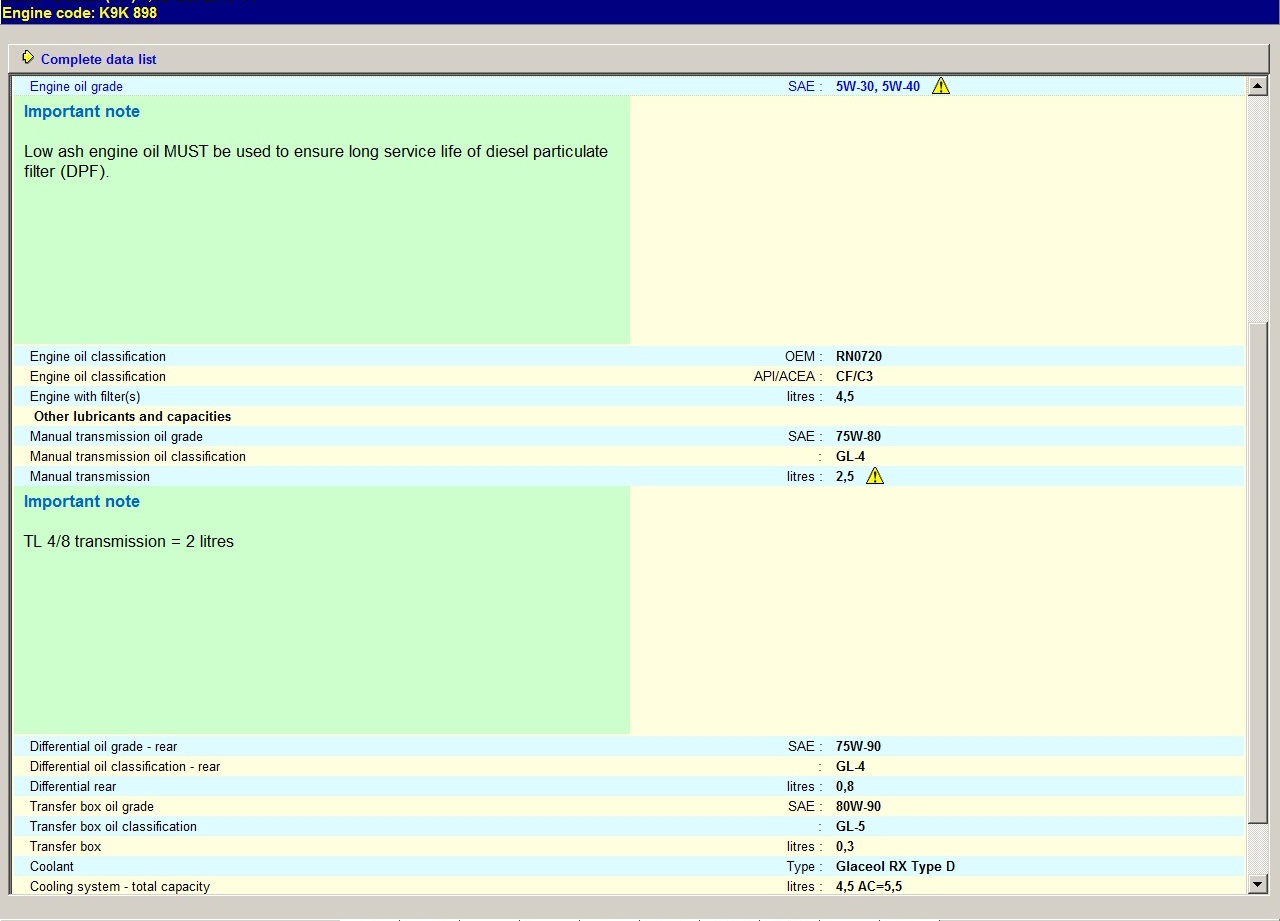1280x921 pixels.
Task: Click the yellow arrow beside Complete data list
Action: click(x=28, y=58)
